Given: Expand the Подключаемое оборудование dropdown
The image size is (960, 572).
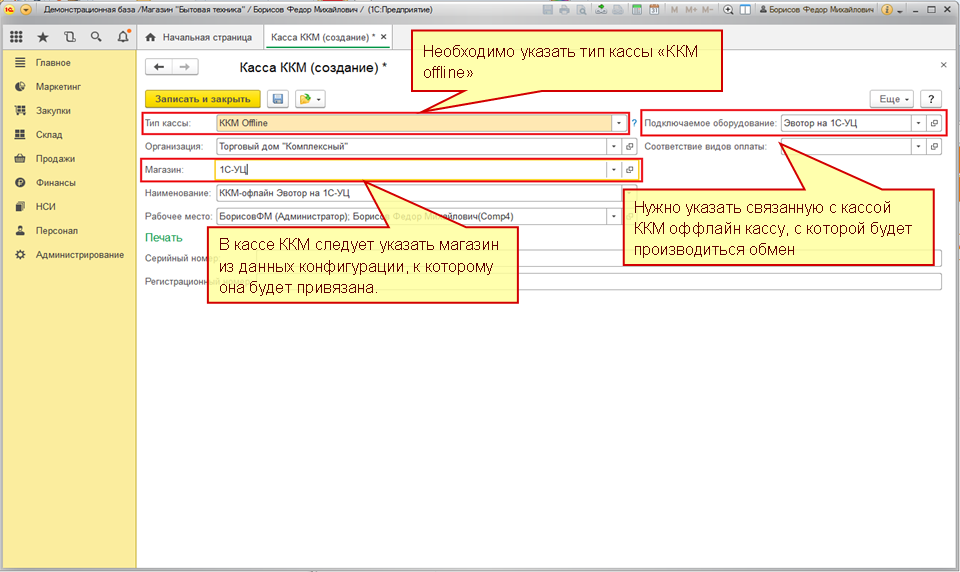Looking at the screenshot, I should click(x=918, y=123).
